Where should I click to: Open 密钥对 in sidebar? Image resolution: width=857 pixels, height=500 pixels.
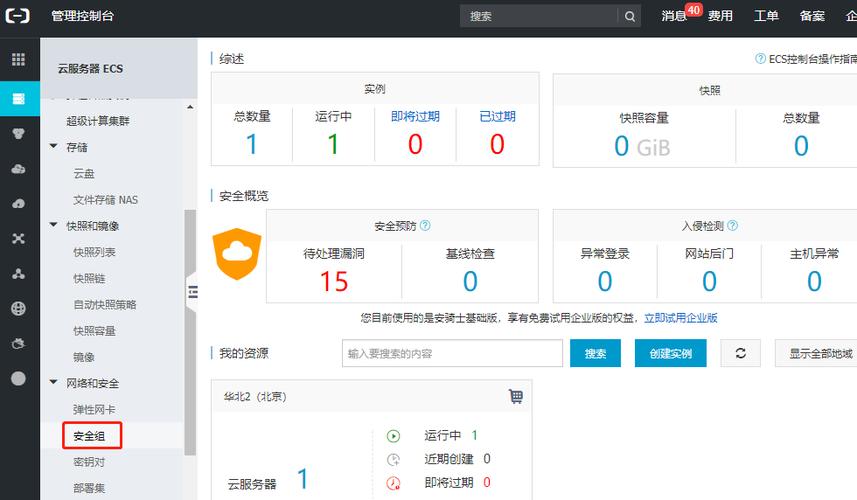(89, 462)
